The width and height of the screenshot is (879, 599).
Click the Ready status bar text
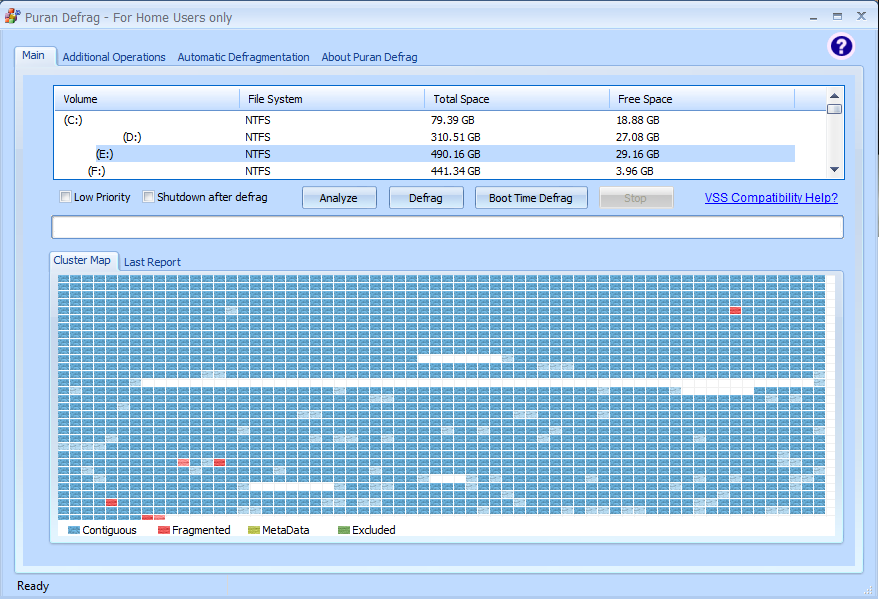(33, 586)
